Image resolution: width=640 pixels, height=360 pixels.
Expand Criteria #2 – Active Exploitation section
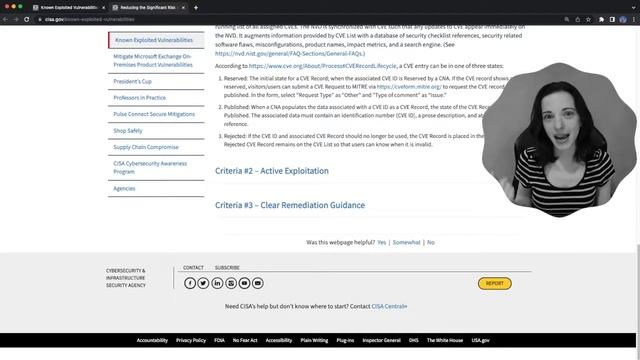coord(272,171)
